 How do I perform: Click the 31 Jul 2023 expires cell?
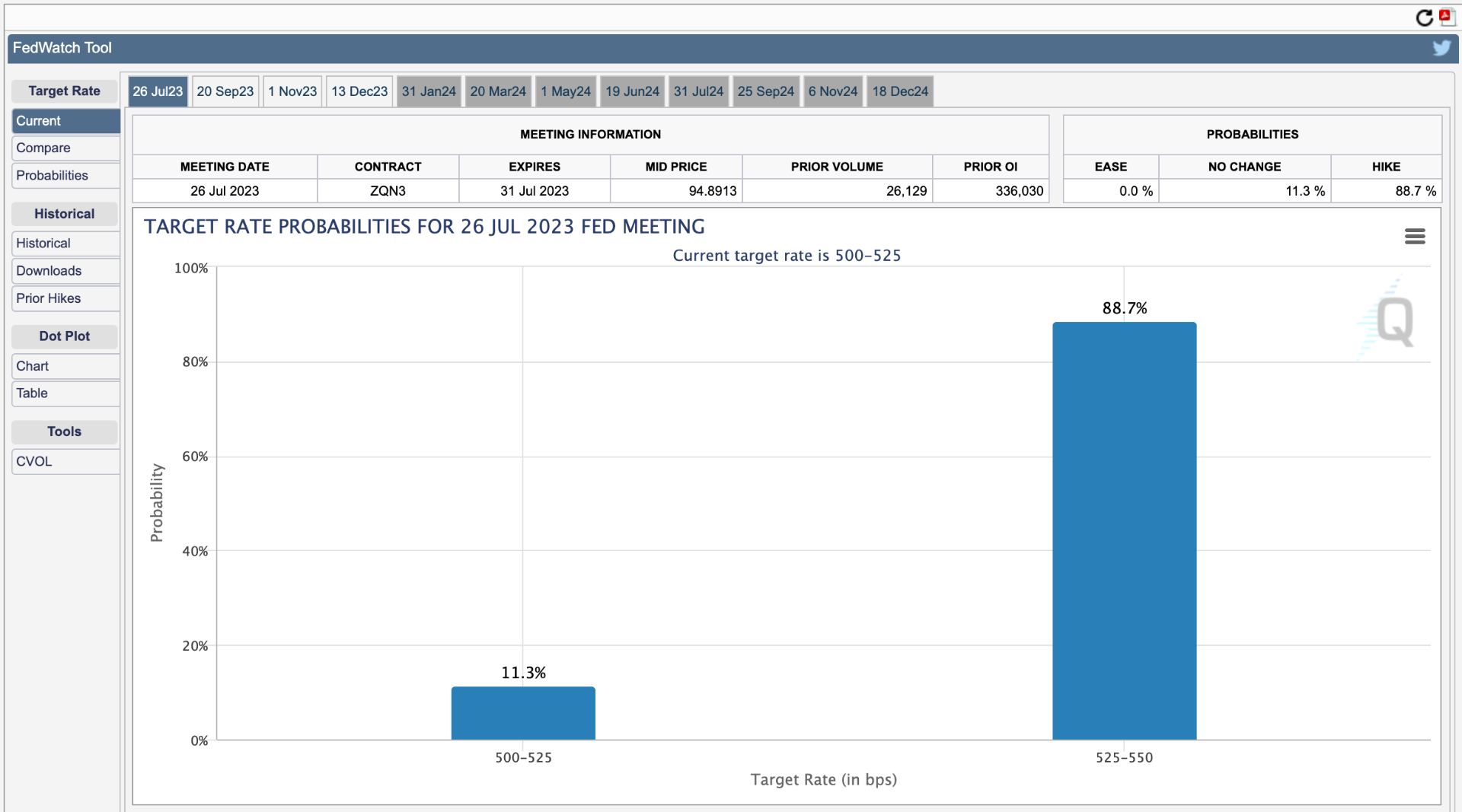click(535, 191)
